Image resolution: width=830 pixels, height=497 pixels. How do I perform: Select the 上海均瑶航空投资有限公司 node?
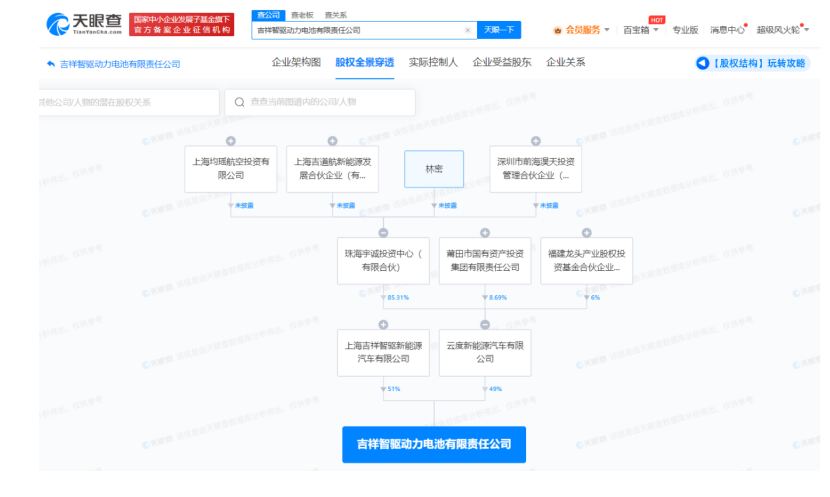231,169
